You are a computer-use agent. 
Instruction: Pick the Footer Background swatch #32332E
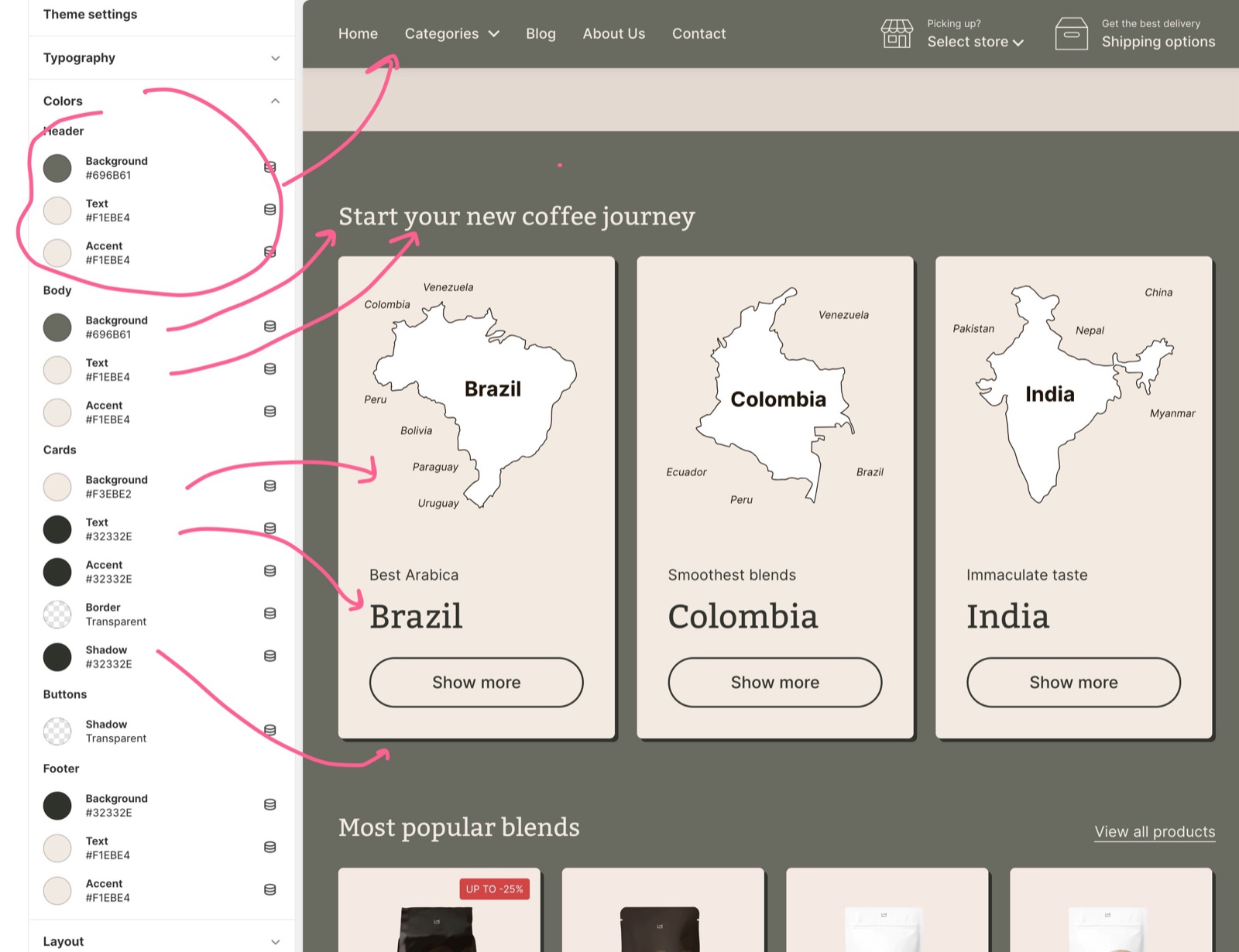(57, 806)
